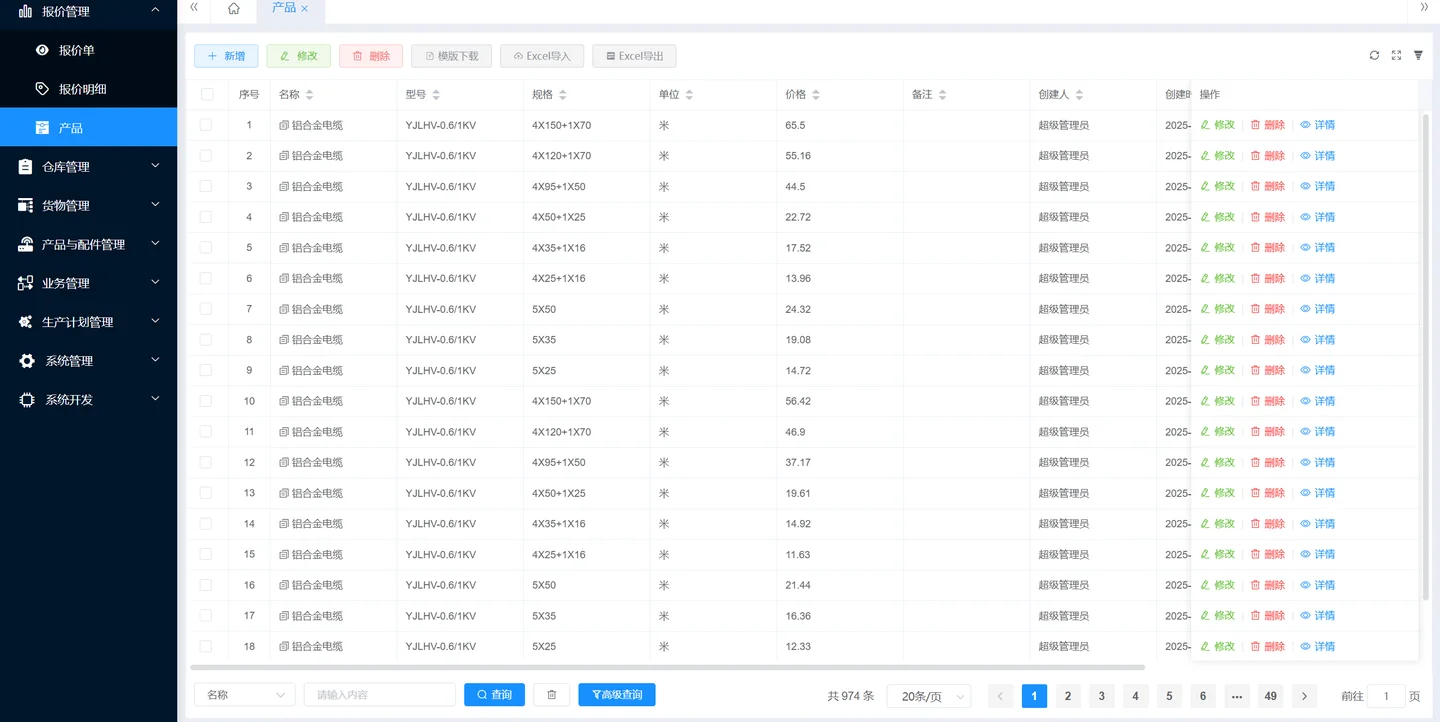This screenshot has height=722, width=1440.
Task: Check the checkbox for row 1
Action: (206, 125)
